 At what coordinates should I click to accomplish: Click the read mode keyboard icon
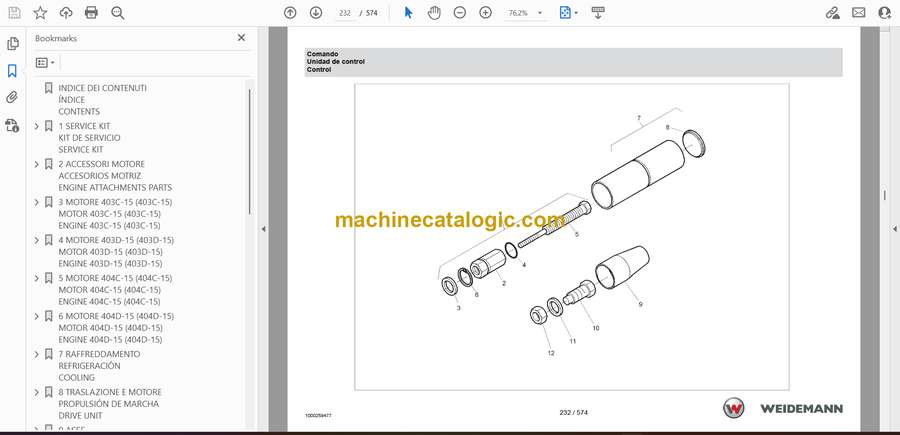click(598, 13)
